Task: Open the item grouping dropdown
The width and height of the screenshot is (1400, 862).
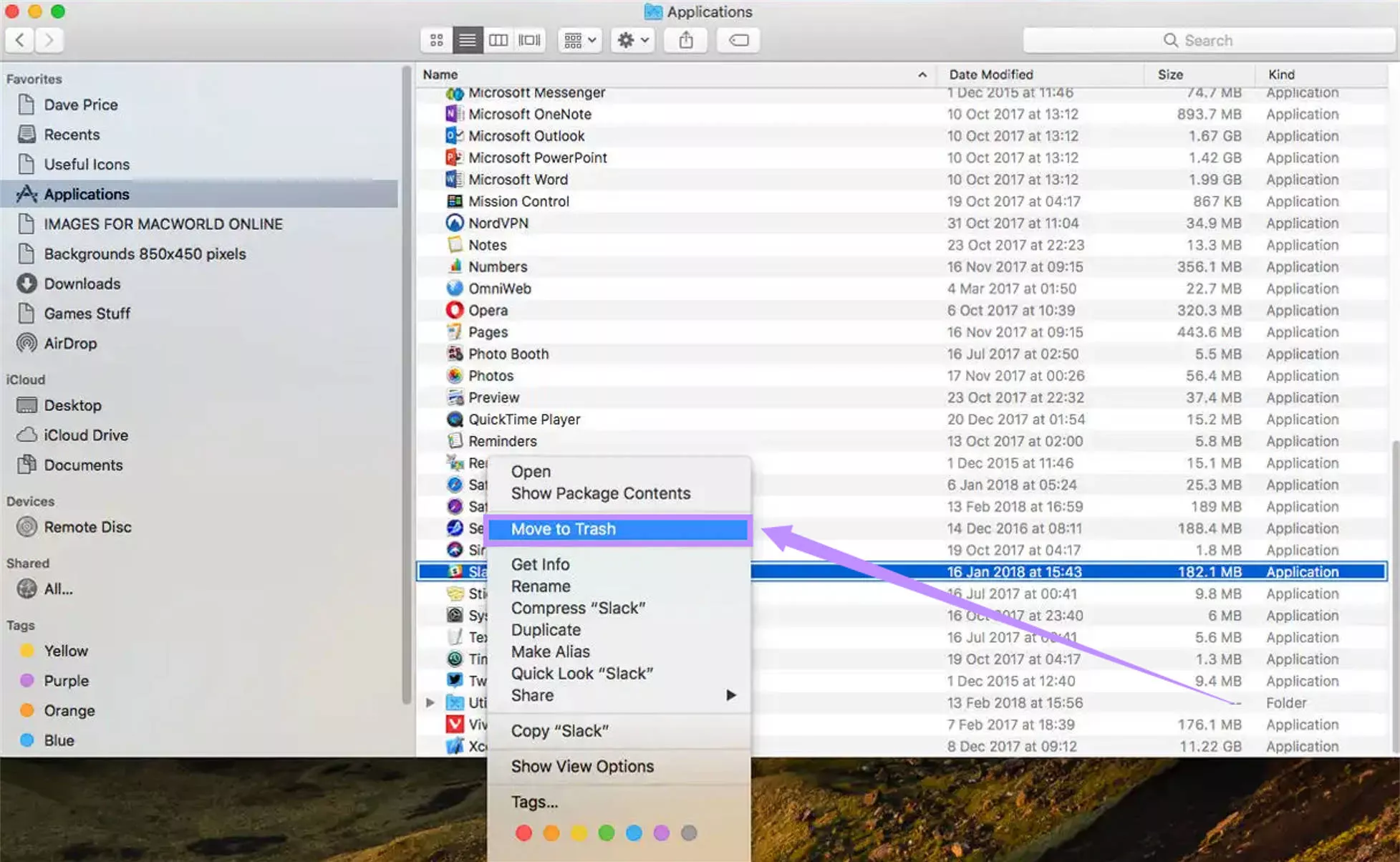Action: [x=579, y=40]
